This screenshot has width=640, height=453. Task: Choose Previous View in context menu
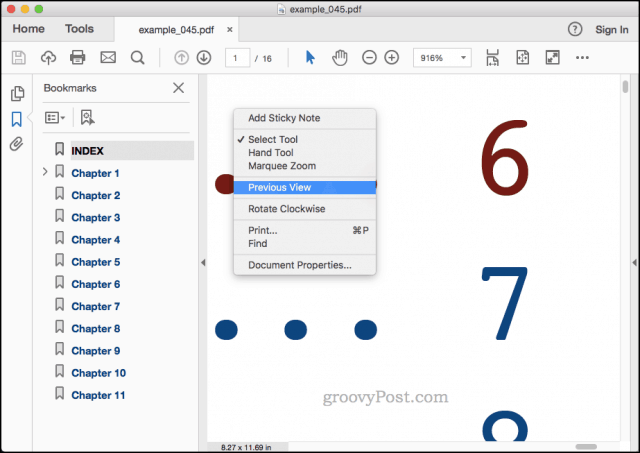click(x=305, y=187)
